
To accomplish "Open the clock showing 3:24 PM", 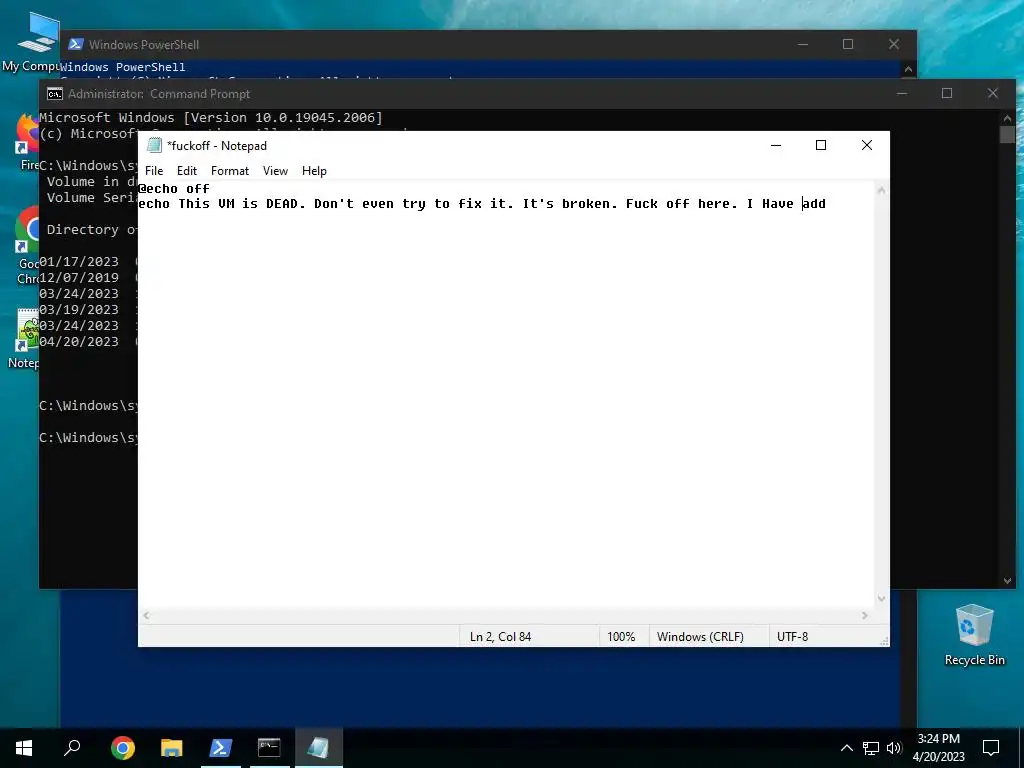I will tap(938, 748).
